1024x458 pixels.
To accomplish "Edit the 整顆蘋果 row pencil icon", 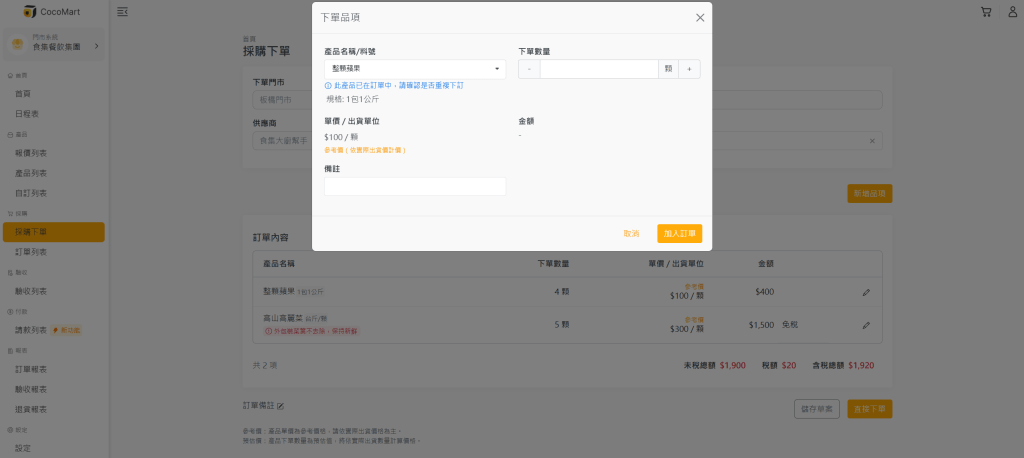I will coord(866,293).
